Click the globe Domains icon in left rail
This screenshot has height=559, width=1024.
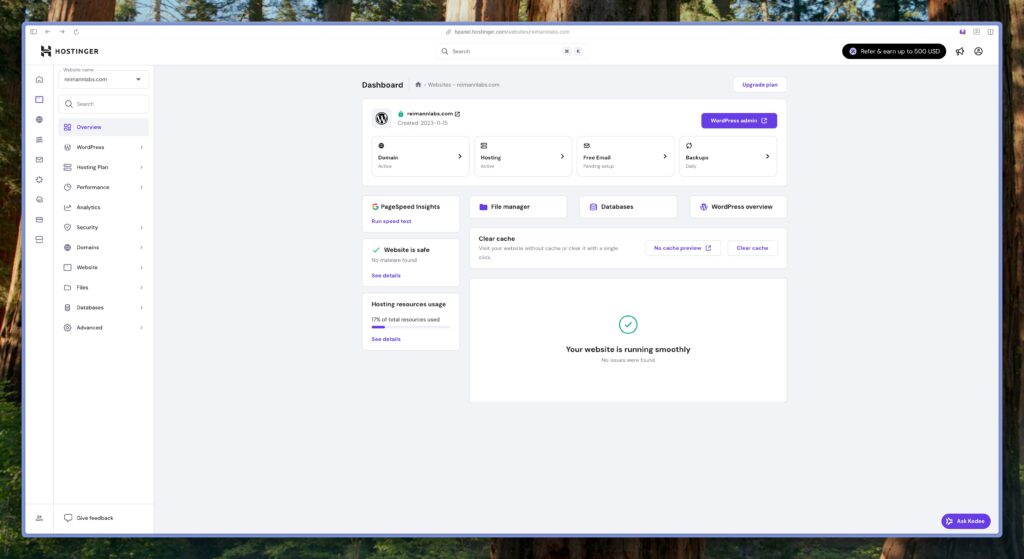(39, 119)
